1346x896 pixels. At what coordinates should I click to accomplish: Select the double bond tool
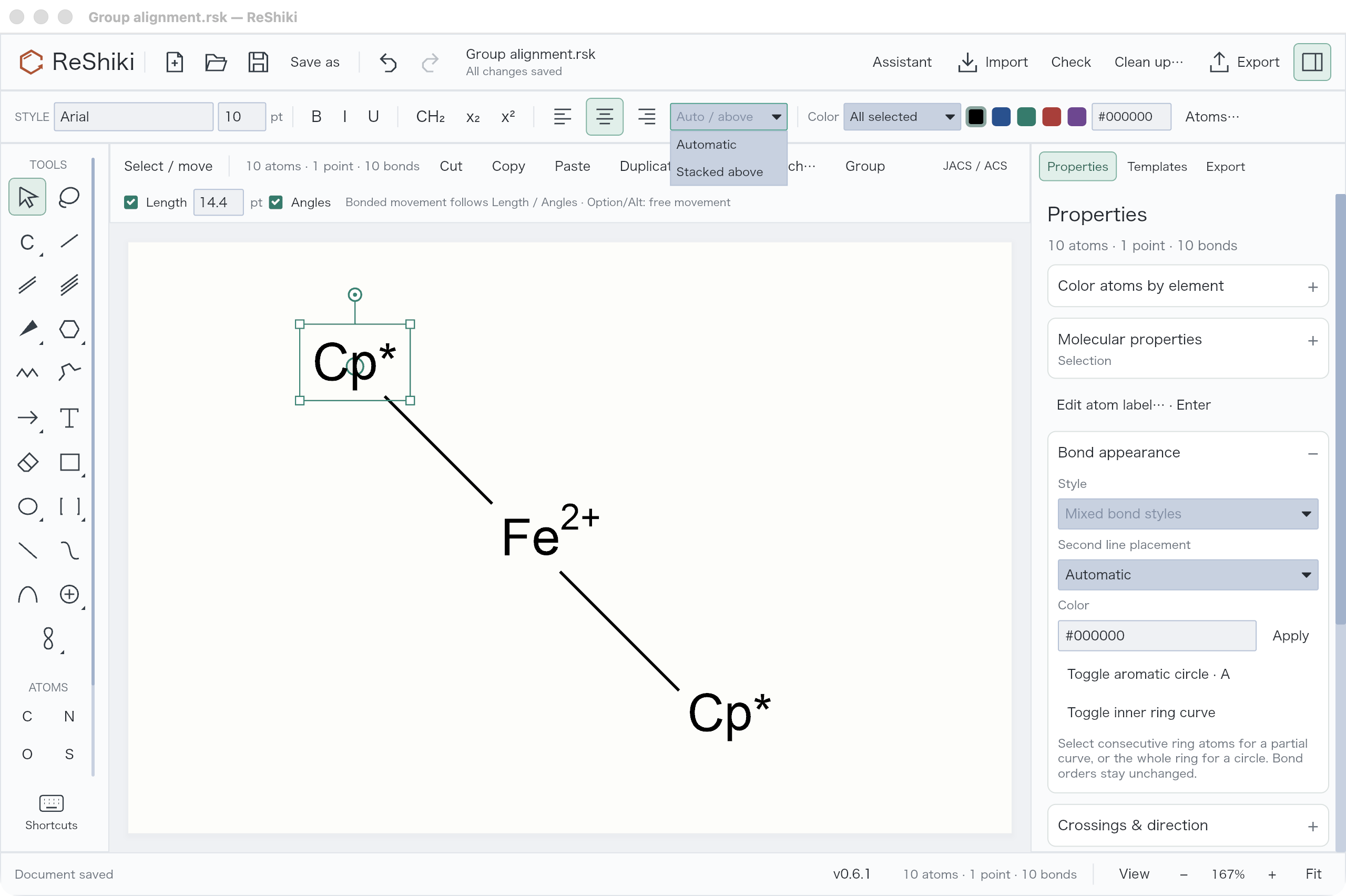(27, 285)
